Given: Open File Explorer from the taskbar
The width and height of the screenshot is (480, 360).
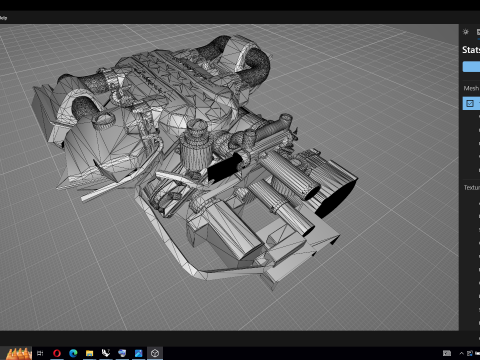Looking at the screenshot, I should 89,353.
